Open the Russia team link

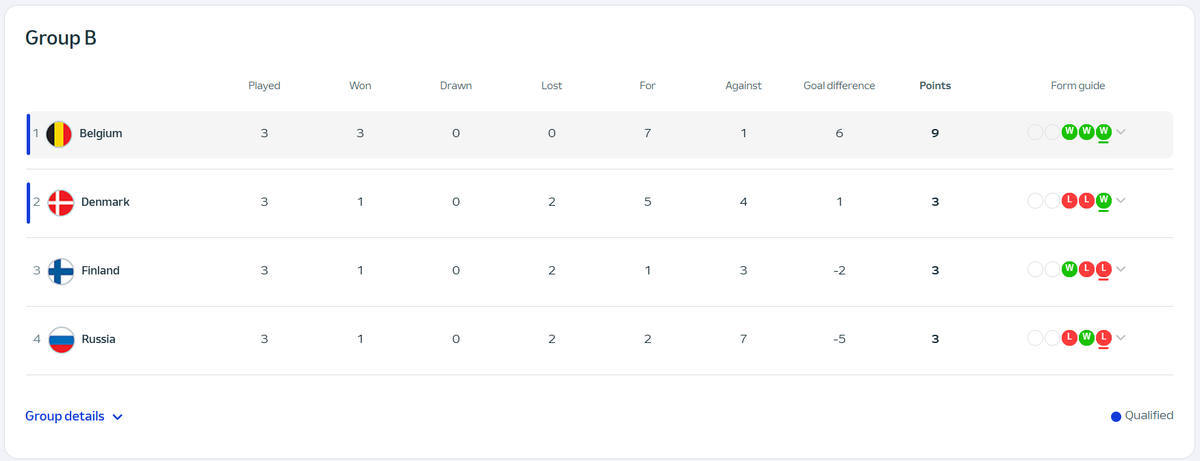tap(98, 339)
